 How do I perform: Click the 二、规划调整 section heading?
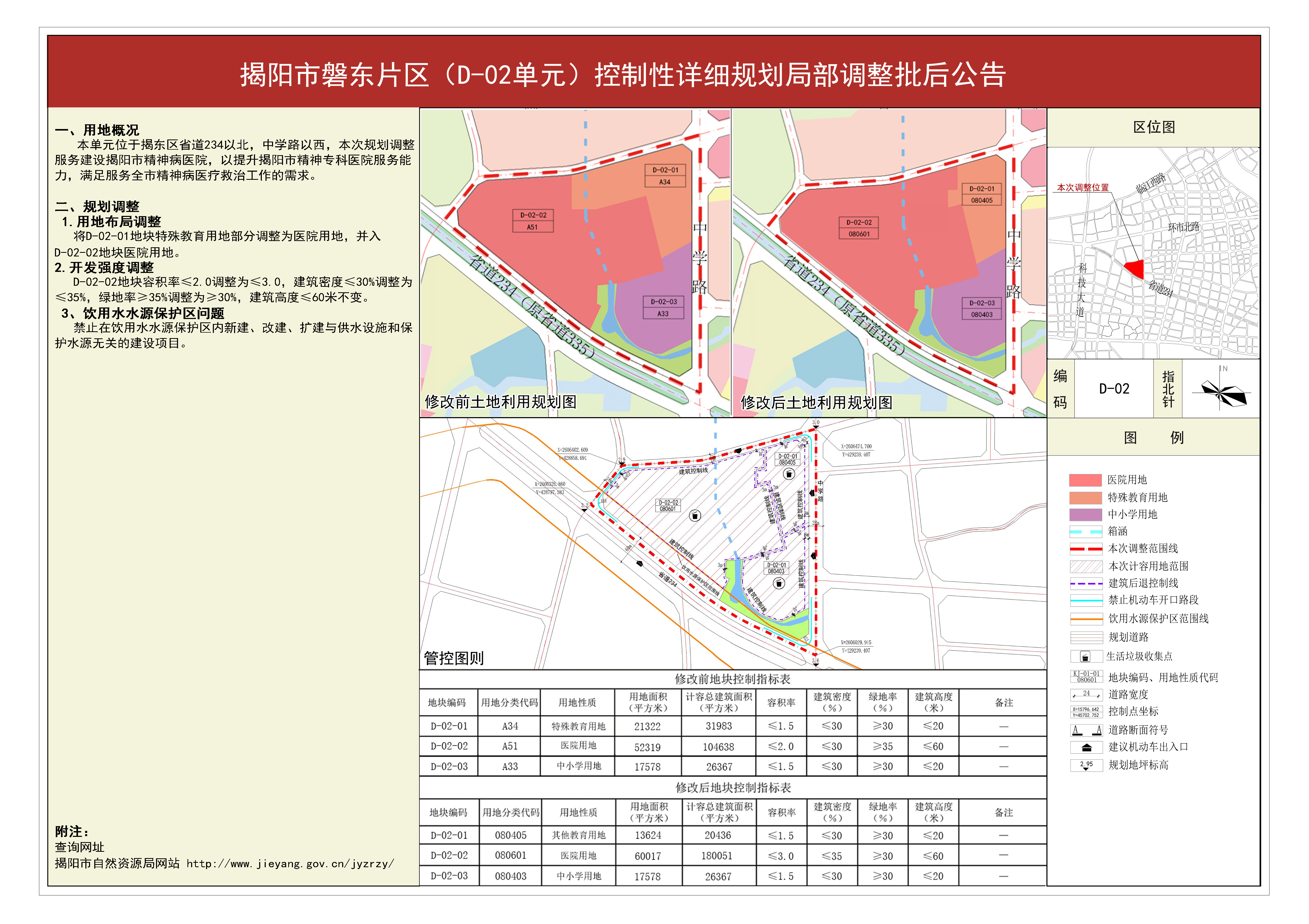[97, 206]
